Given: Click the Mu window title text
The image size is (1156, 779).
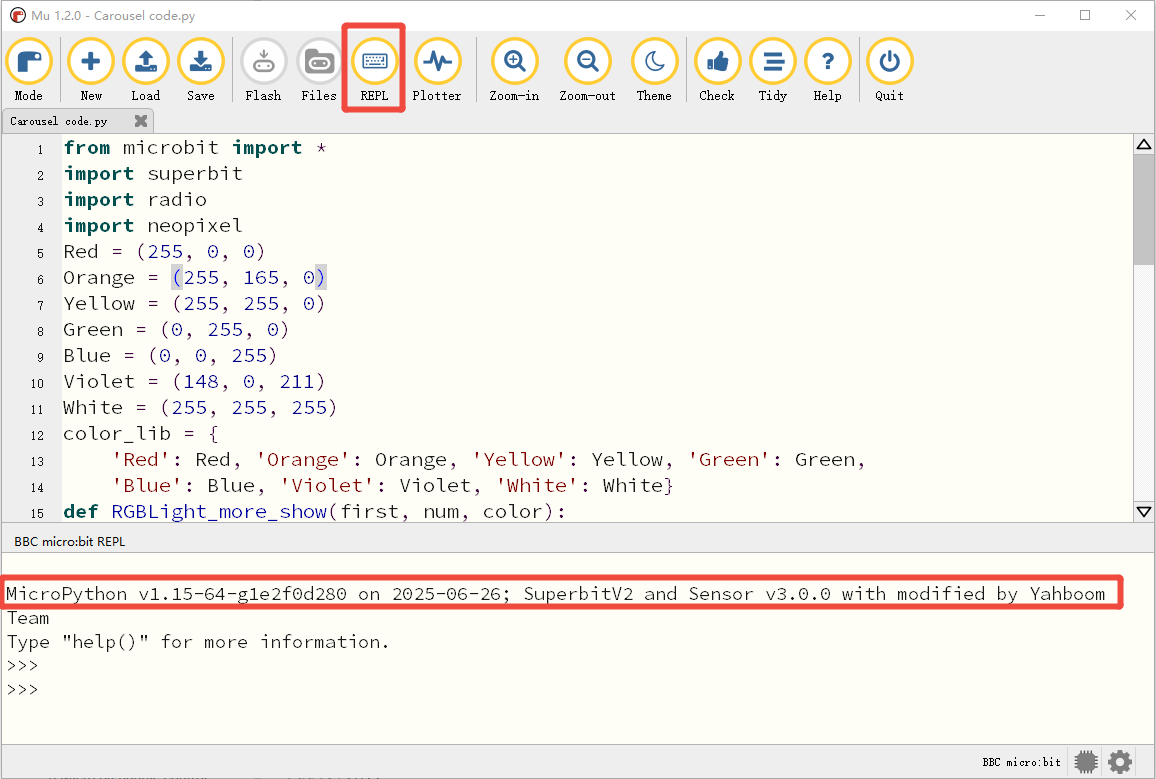Looking at the screenshot, I should 113,15.
